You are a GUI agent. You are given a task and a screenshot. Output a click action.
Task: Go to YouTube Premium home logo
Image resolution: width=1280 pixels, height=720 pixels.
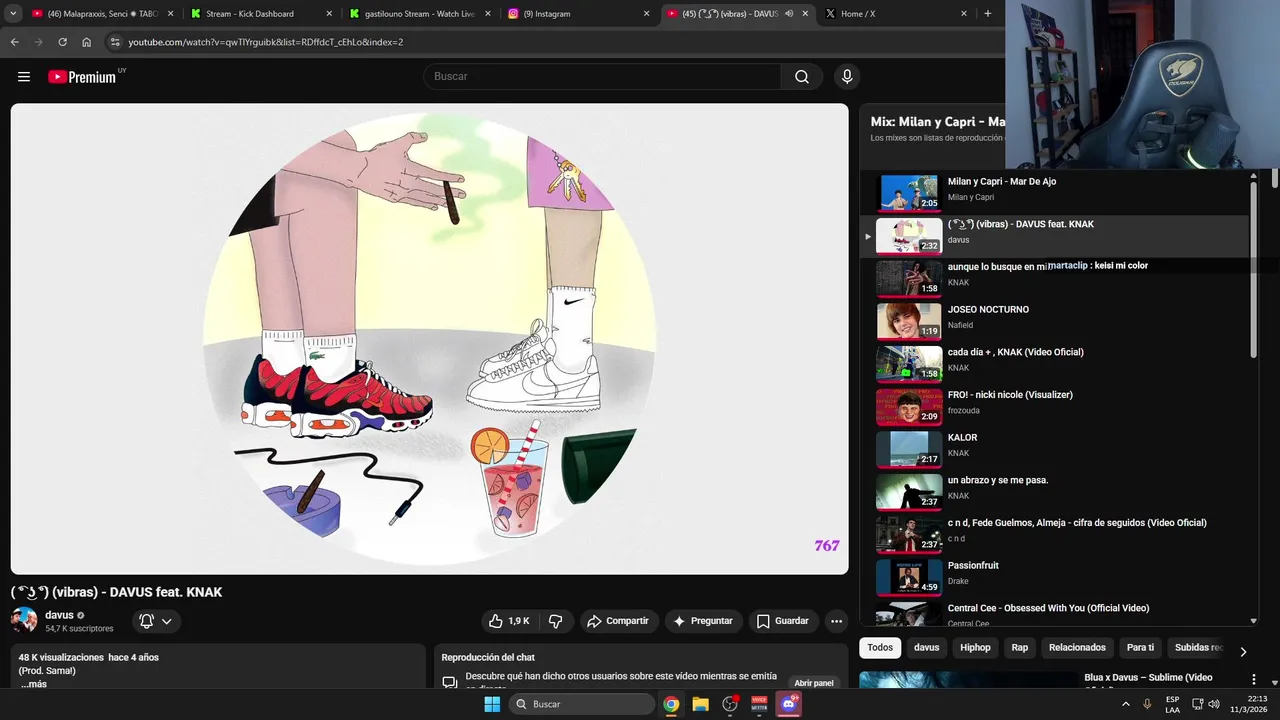coord(83,77)
